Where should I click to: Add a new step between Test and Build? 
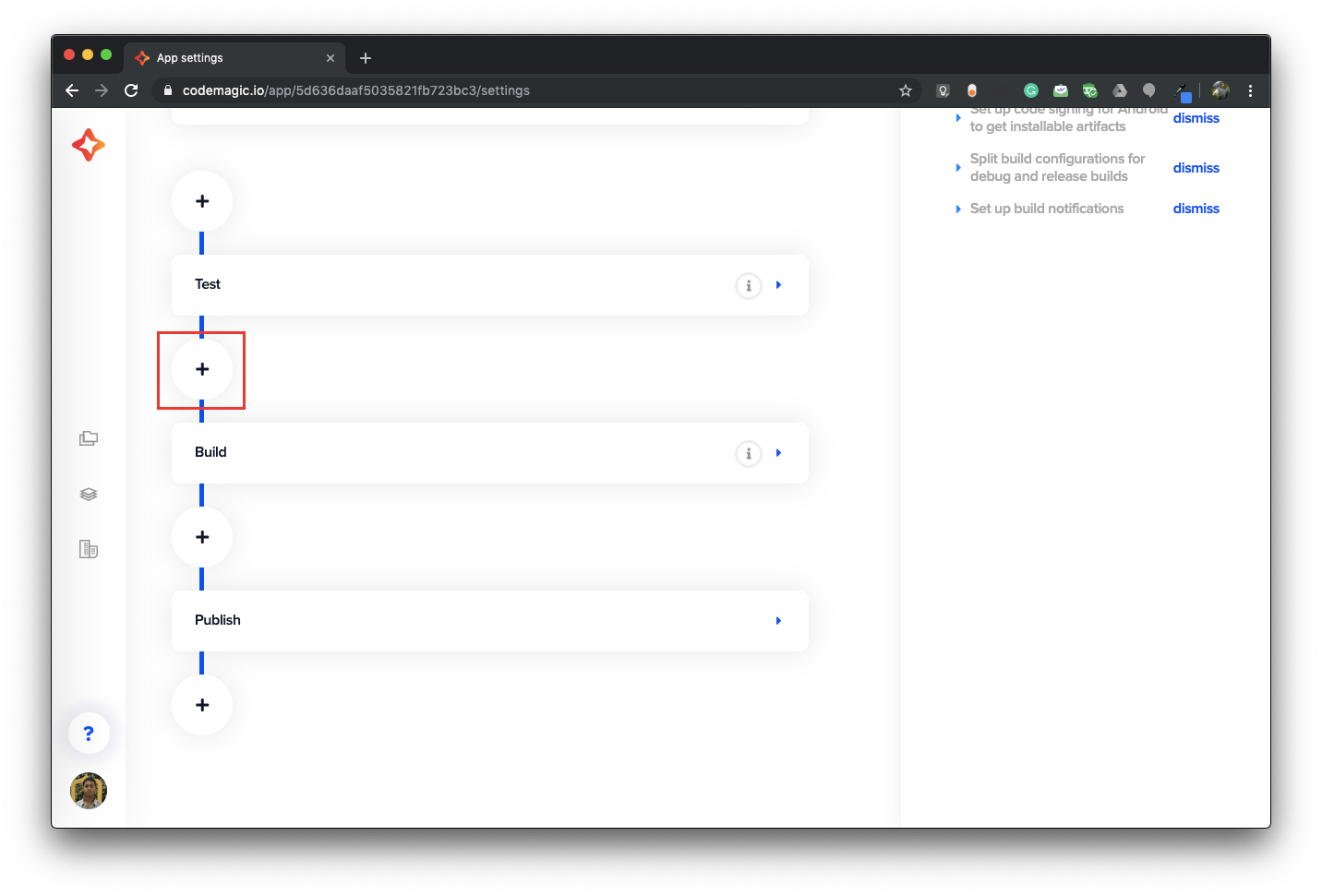201,369
